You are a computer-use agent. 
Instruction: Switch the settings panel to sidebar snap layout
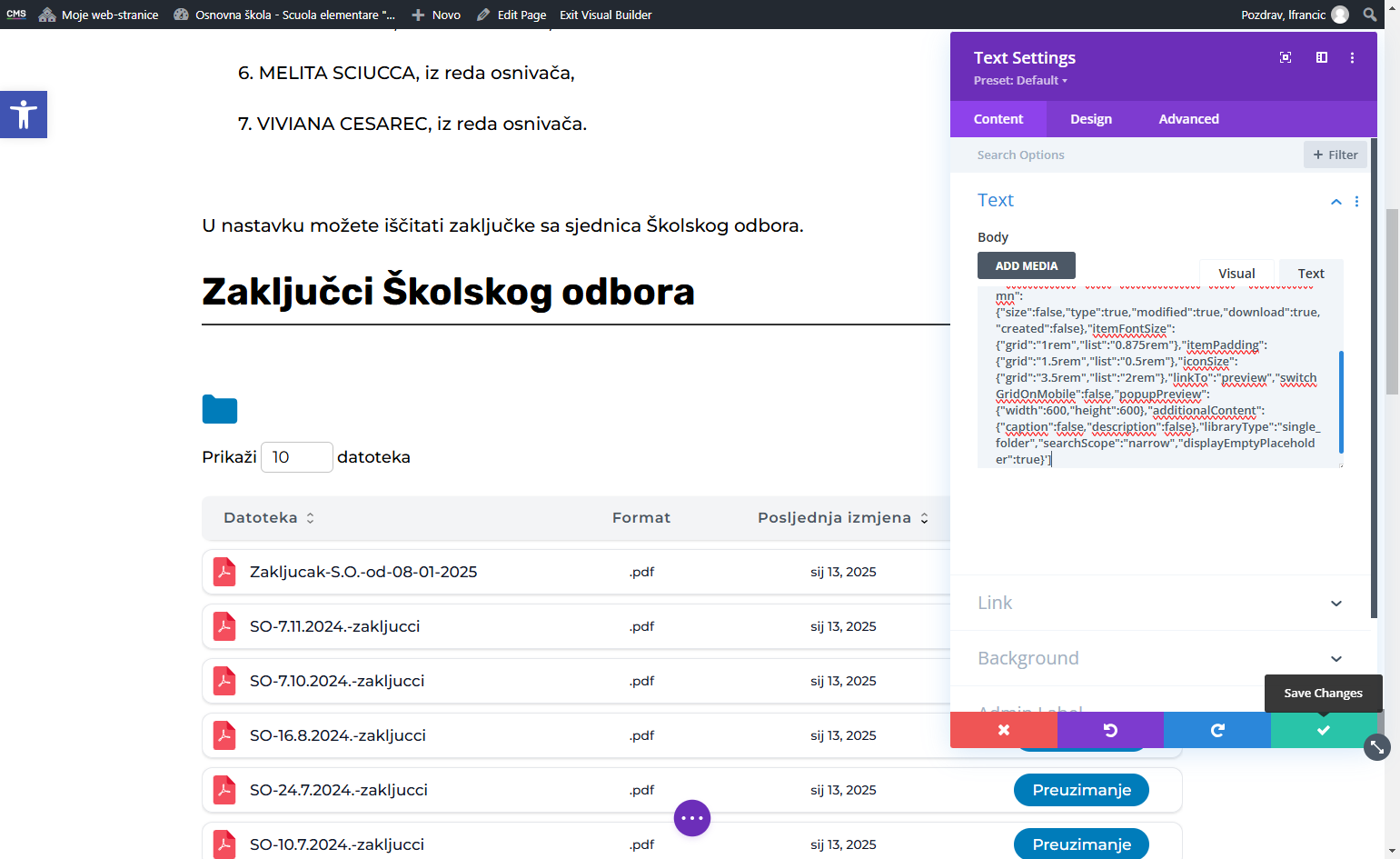tap(1322, 57)
